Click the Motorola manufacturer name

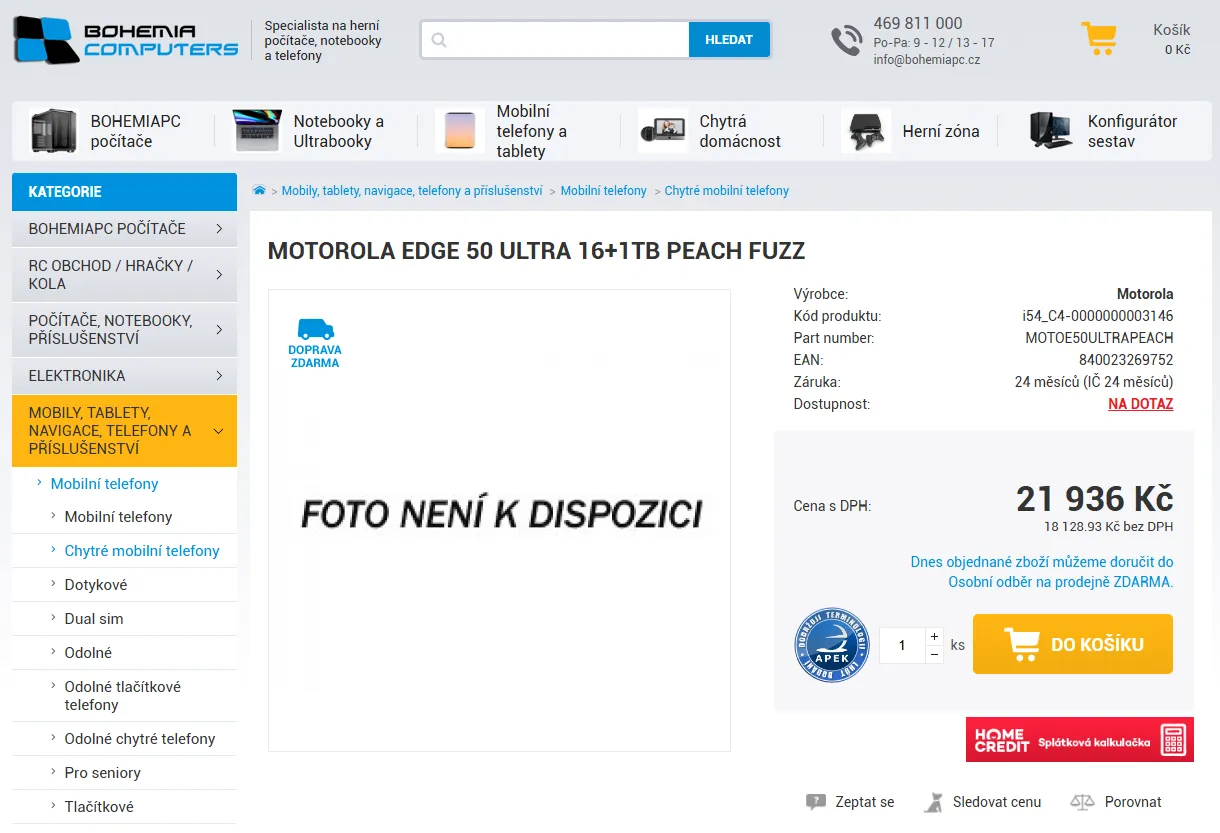click(1145, 294)
